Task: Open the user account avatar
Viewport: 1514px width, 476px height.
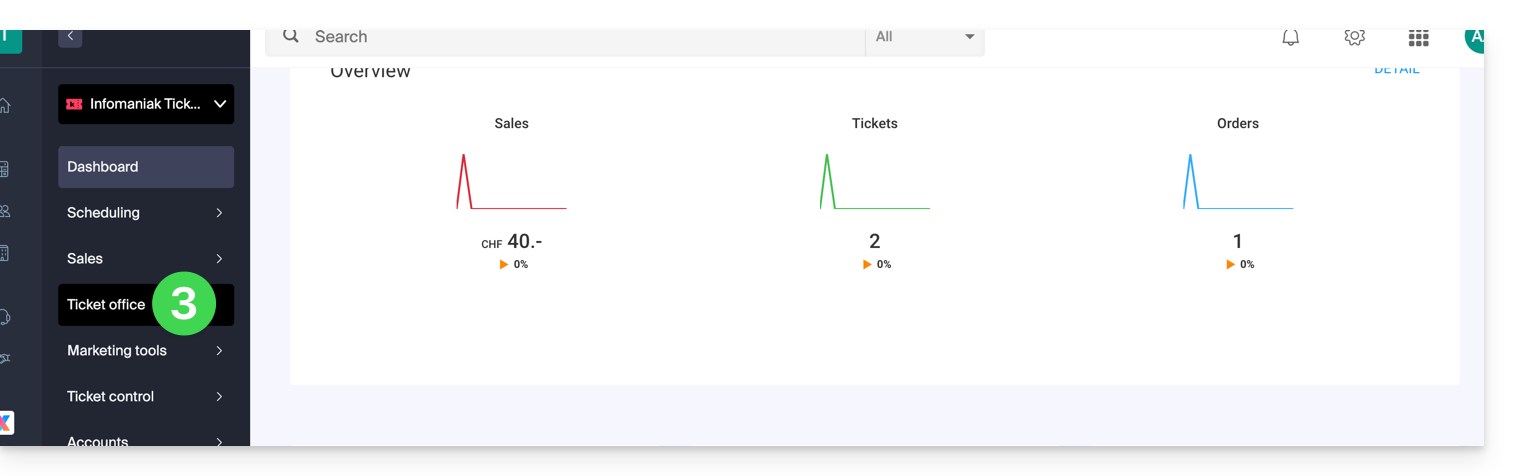Action: click(x=1474, y=38)
